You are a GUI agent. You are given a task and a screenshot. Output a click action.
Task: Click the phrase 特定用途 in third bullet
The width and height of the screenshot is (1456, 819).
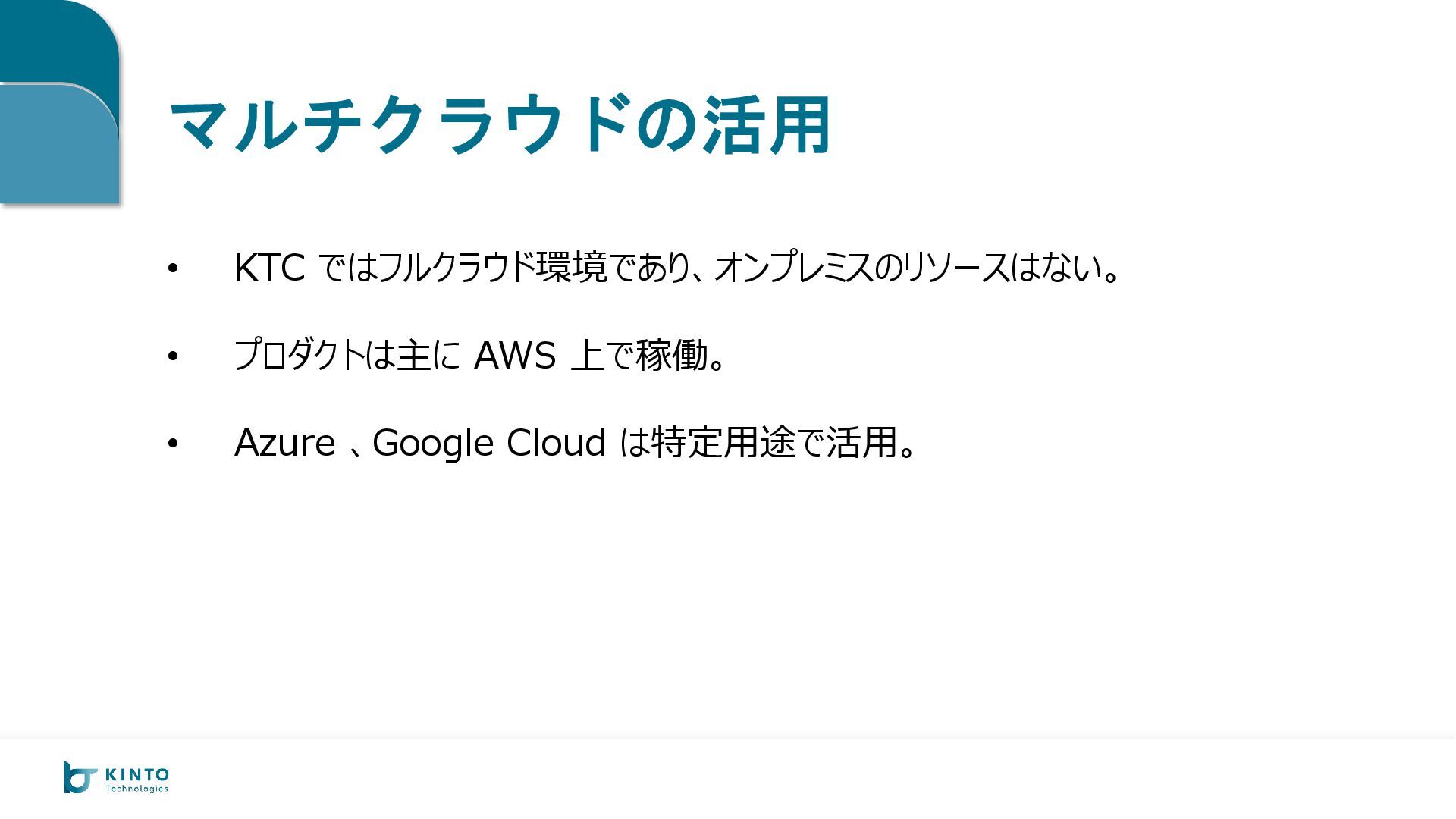click(x=723, y=443)
